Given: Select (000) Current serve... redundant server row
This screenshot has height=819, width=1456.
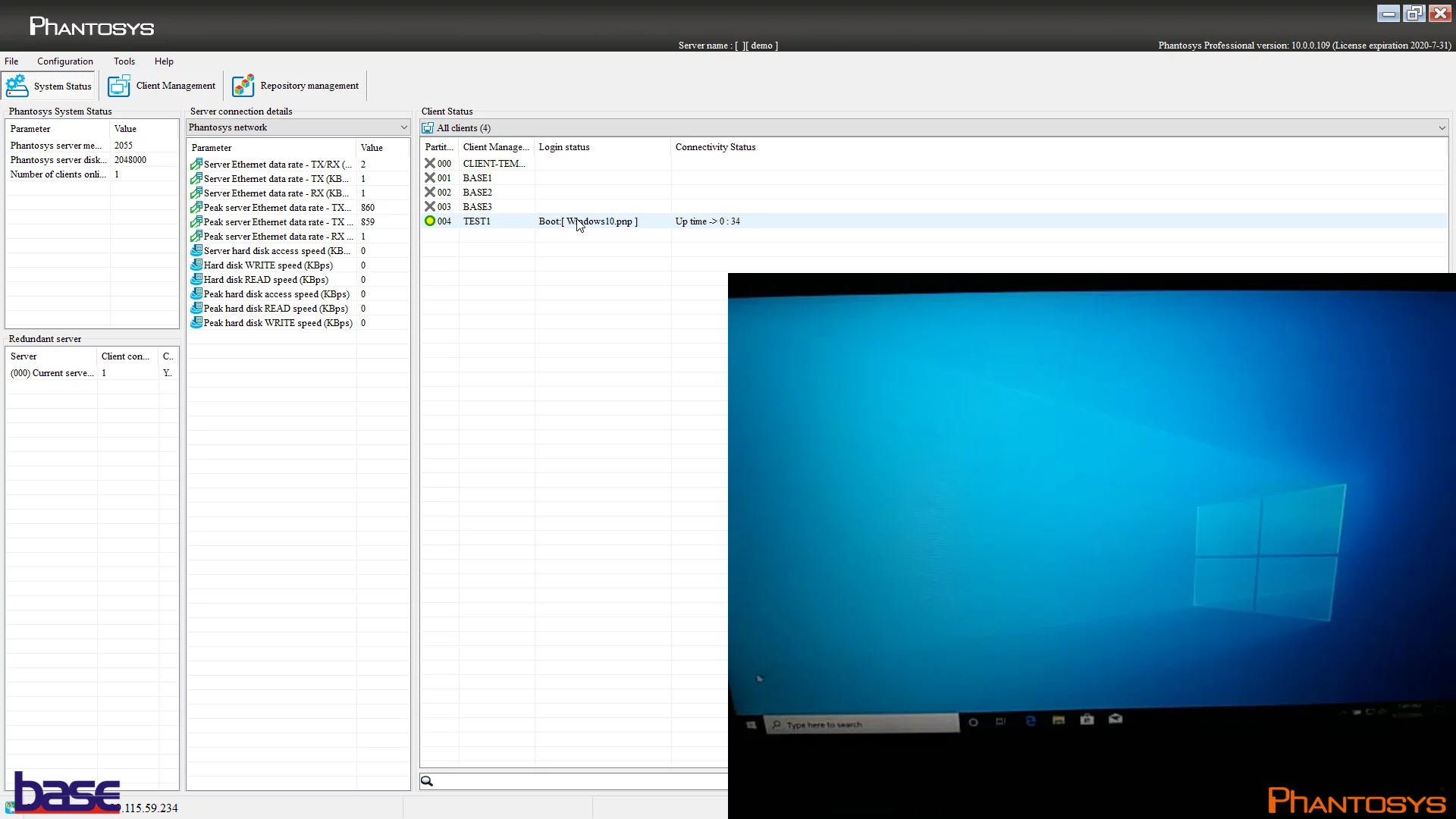Looking at the screenshot, I should [92, 373].
